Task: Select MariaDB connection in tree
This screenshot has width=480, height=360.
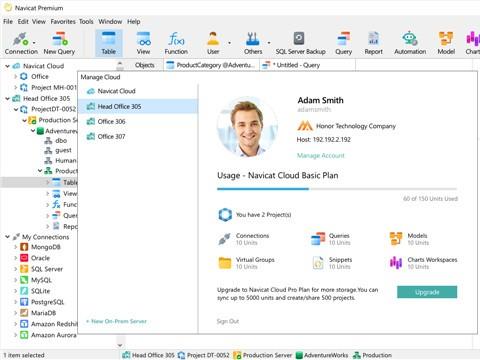Action: click(43, 313)
